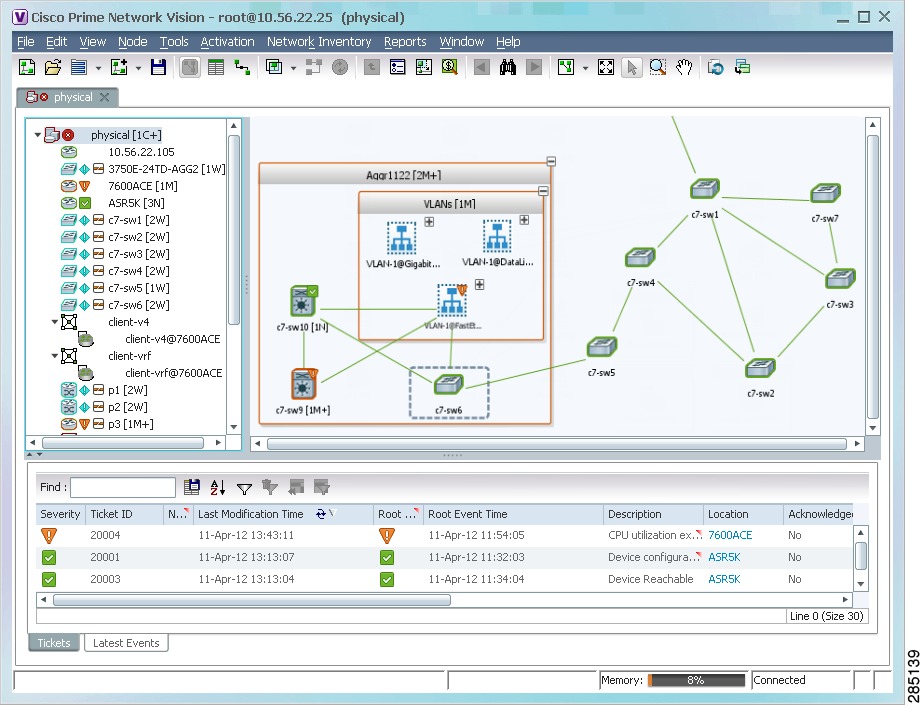This screenshot has width=923, height=705.
Task: Click the Memory usage bar
Action: coord(696,680)
